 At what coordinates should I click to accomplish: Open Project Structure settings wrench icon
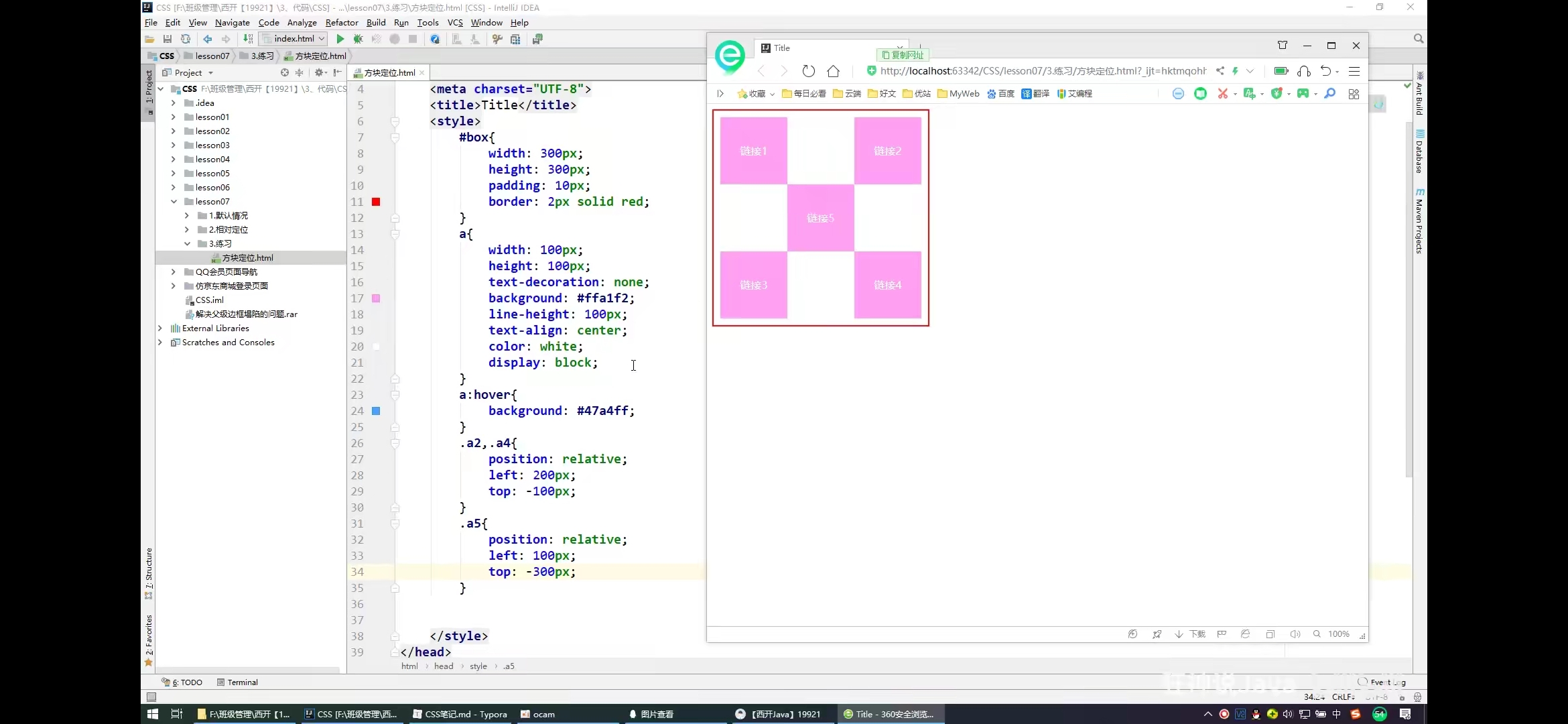pos(497,39)
